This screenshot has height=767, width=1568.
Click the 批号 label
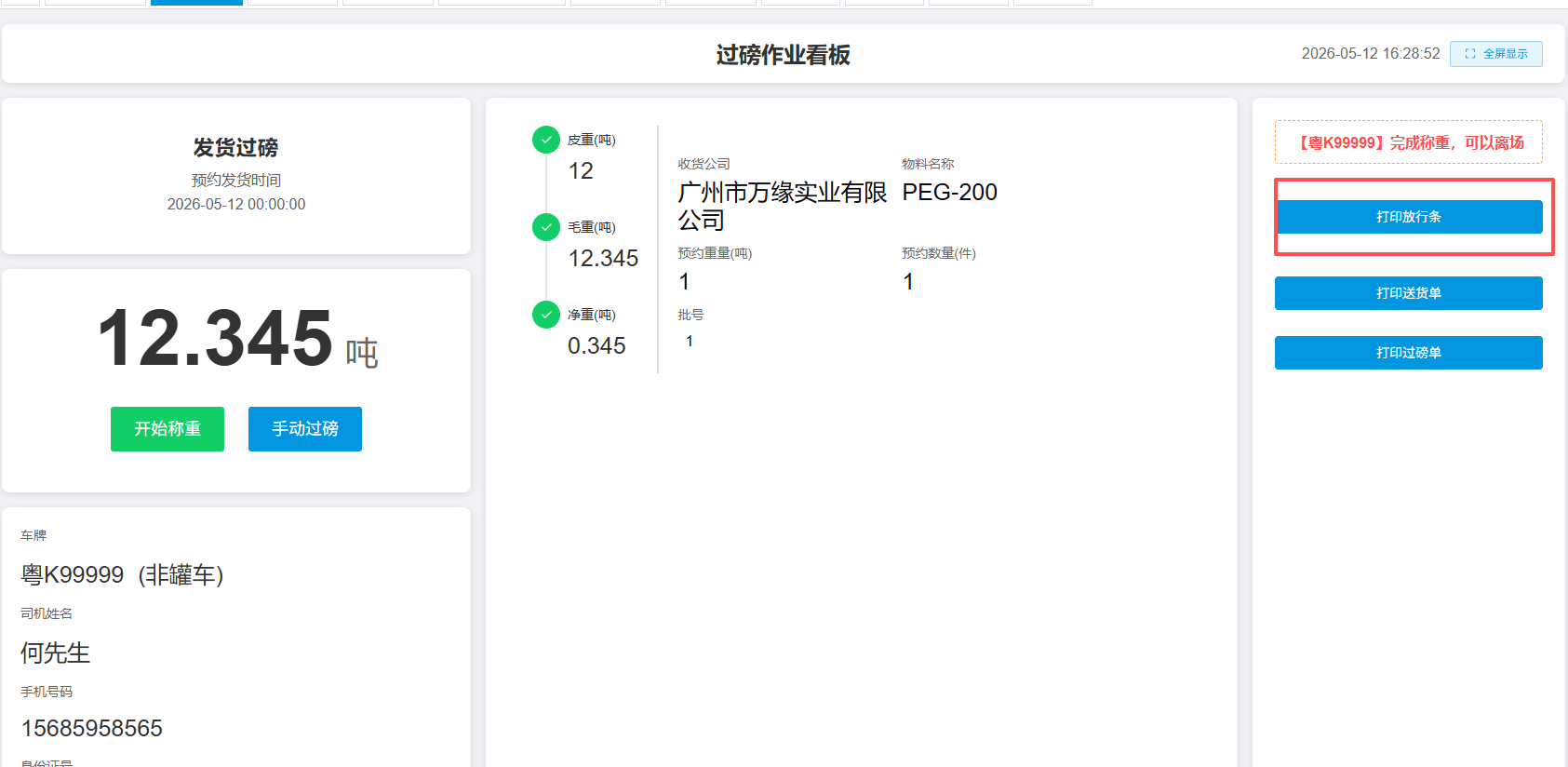pos(690,315)
